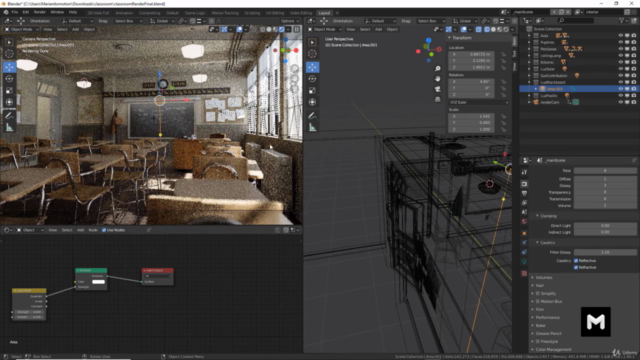The image size is (640, 360).
Task: Toggle the Use Nodes checkbox
Action: tap(104, 230)
